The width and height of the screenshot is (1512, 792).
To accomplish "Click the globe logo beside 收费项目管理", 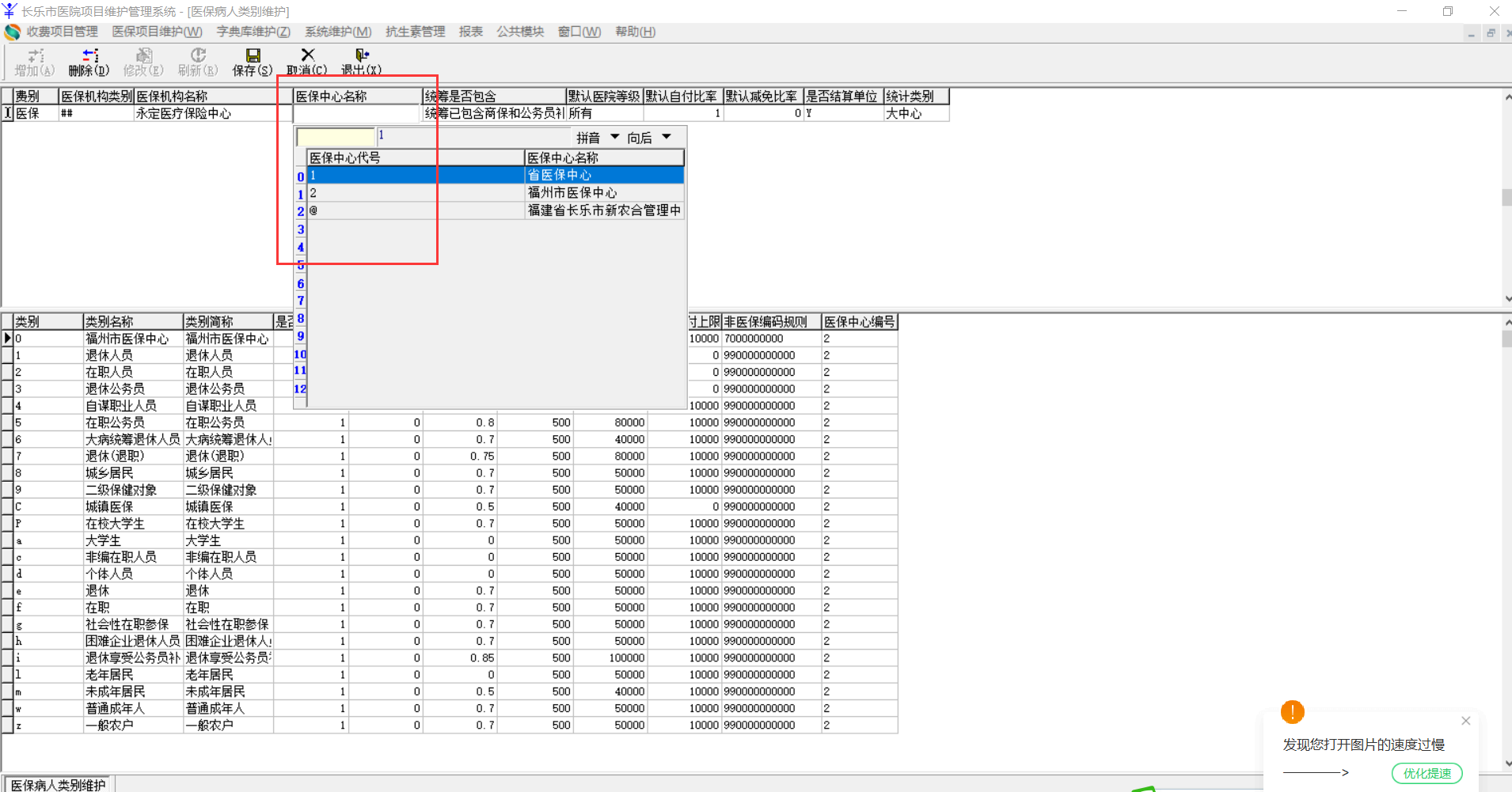I will click(x=12, y=32).
